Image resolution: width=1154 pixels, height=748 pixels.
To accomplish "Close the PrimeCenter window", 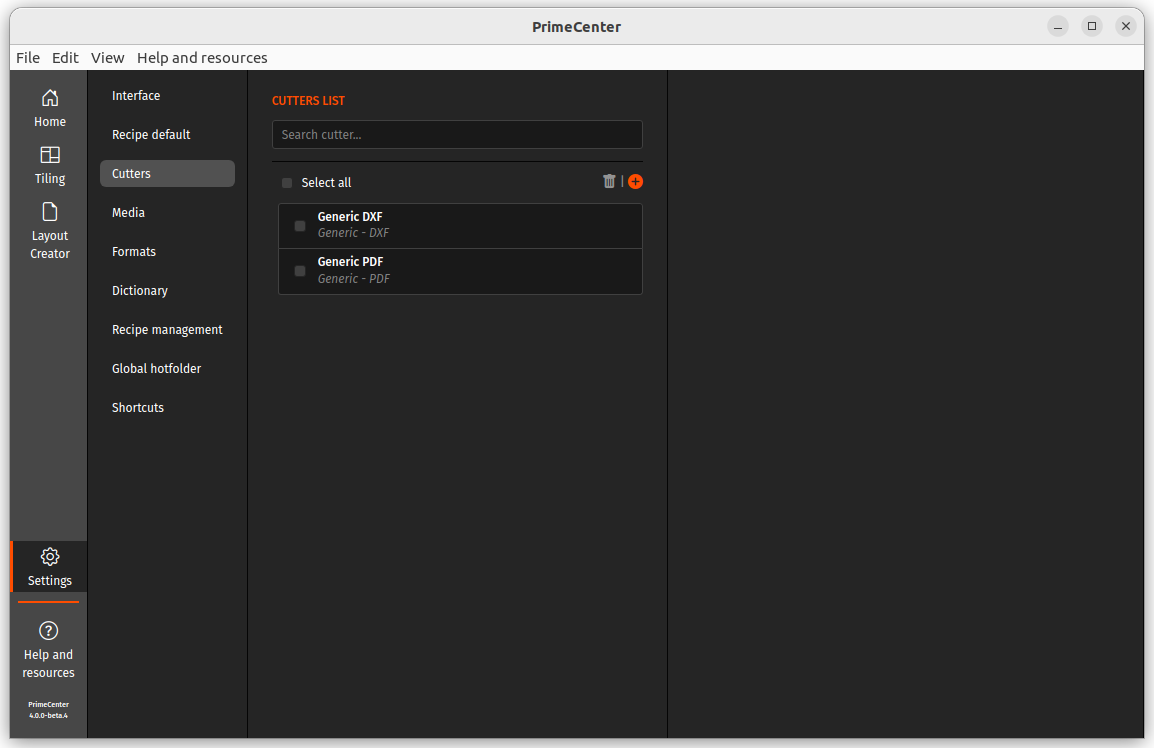I will 1125,27.
